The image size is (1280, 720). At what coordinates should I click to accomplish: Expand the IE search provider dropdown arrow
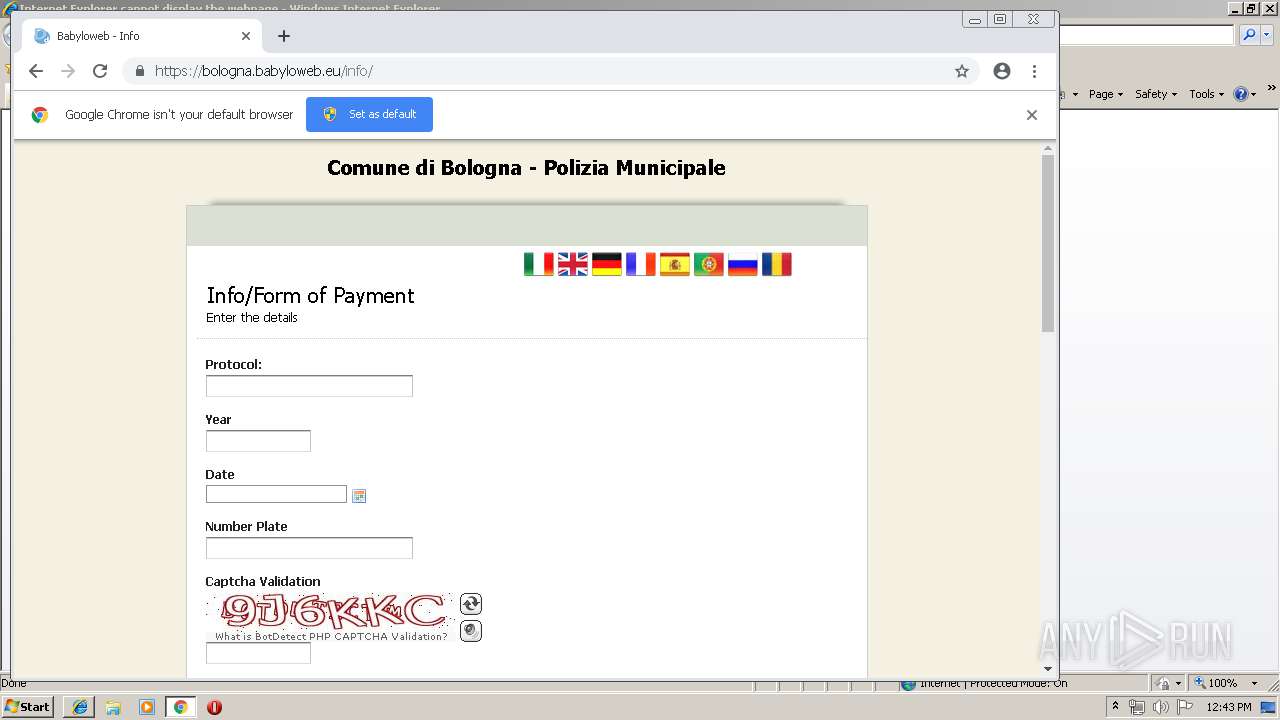pos(1266,35)
